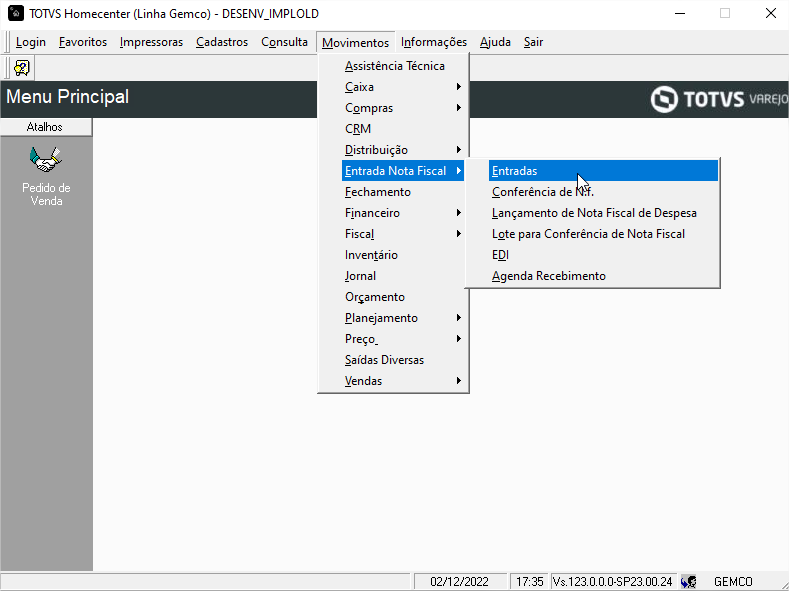Close the TOTVS Homecenter window
Screen dimensions: 789x591
[x=770, y=14]
